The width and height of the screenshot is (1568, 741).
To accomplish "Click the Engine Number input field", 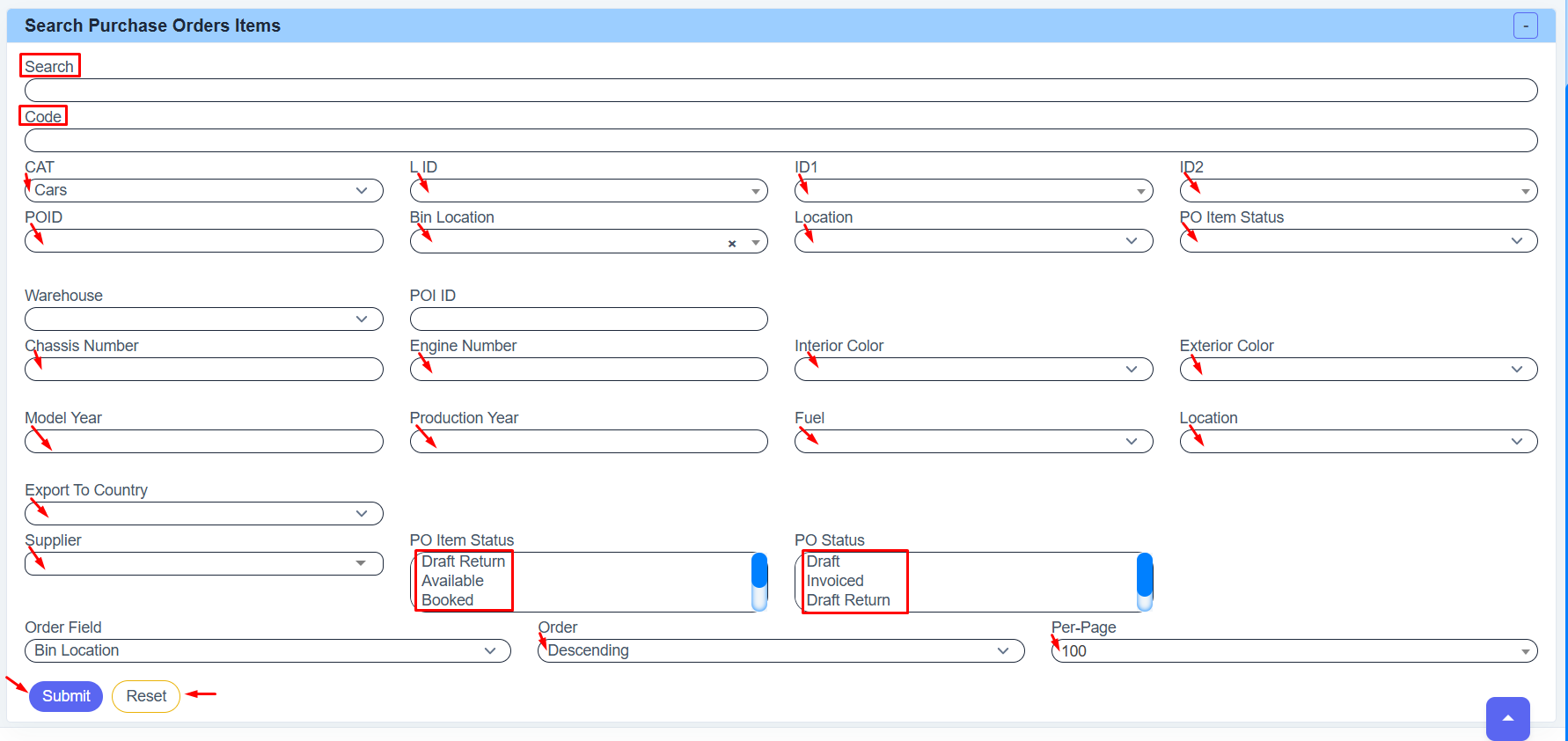I will click(589, 369).
